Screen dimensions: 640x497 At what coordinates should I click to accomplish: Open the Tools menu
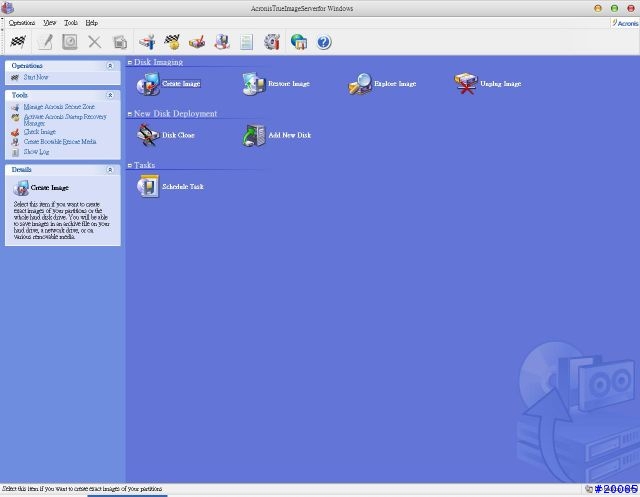pyautogui.click(x=71, y=23)
